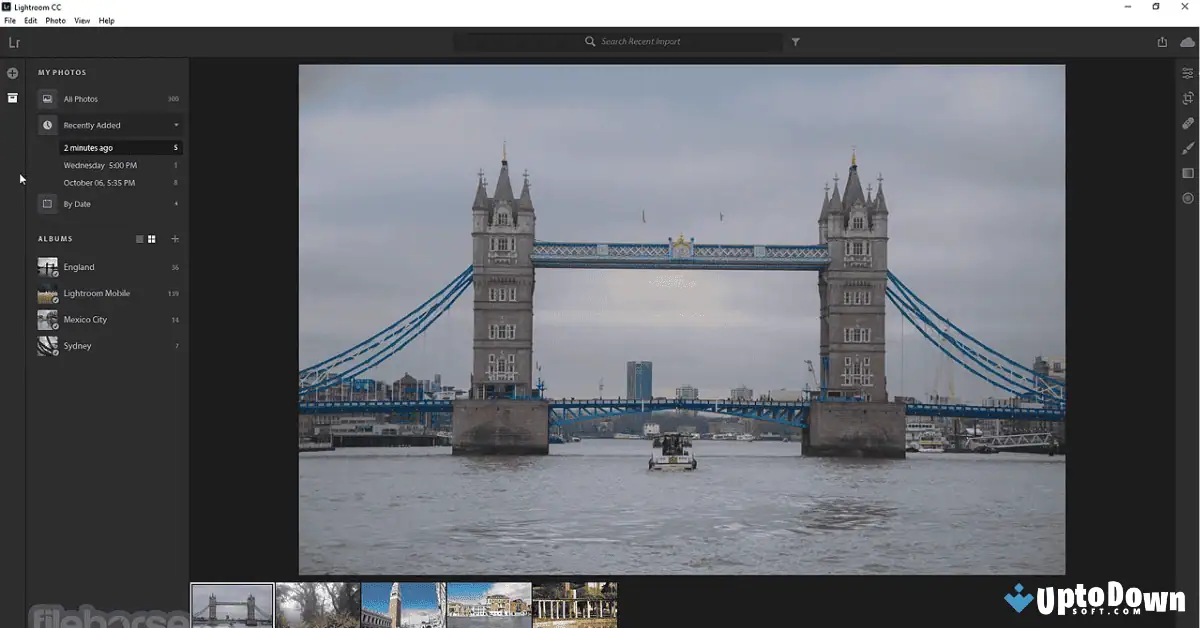Click the Add Photos plus icon

click(x=12, y=72)
